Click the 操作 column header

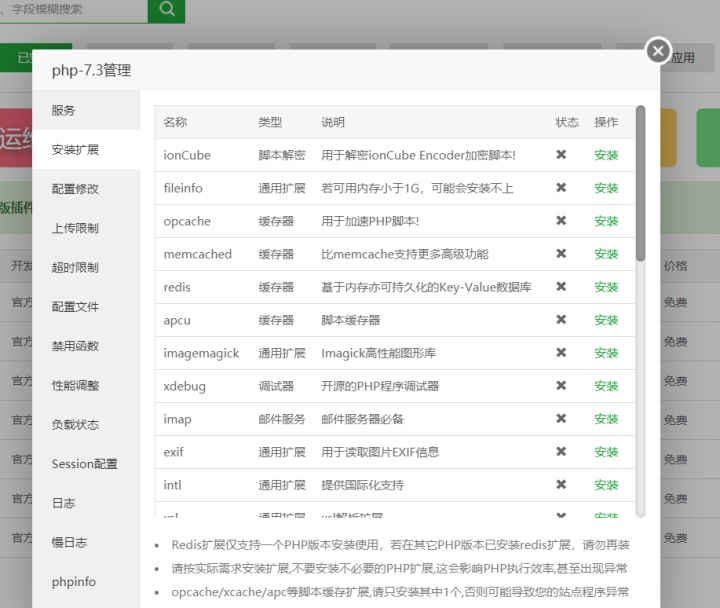click(606, 122)
